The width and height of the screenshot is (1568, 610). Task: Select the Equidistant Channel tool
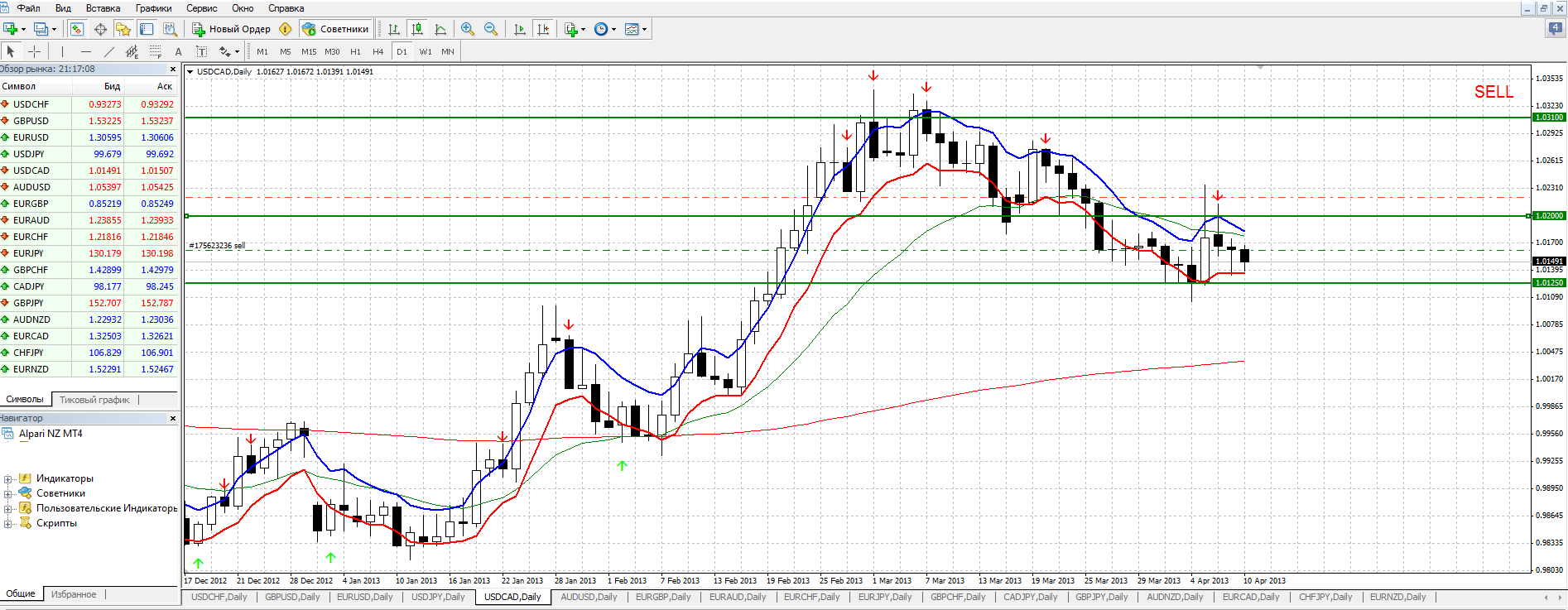(x=132, y=51)
